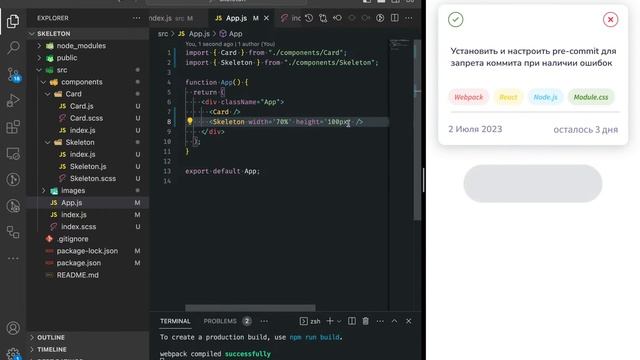The image size is (640, 360).
Task: Maximize the terminal panel with caret icon
Action: point(394,321)
